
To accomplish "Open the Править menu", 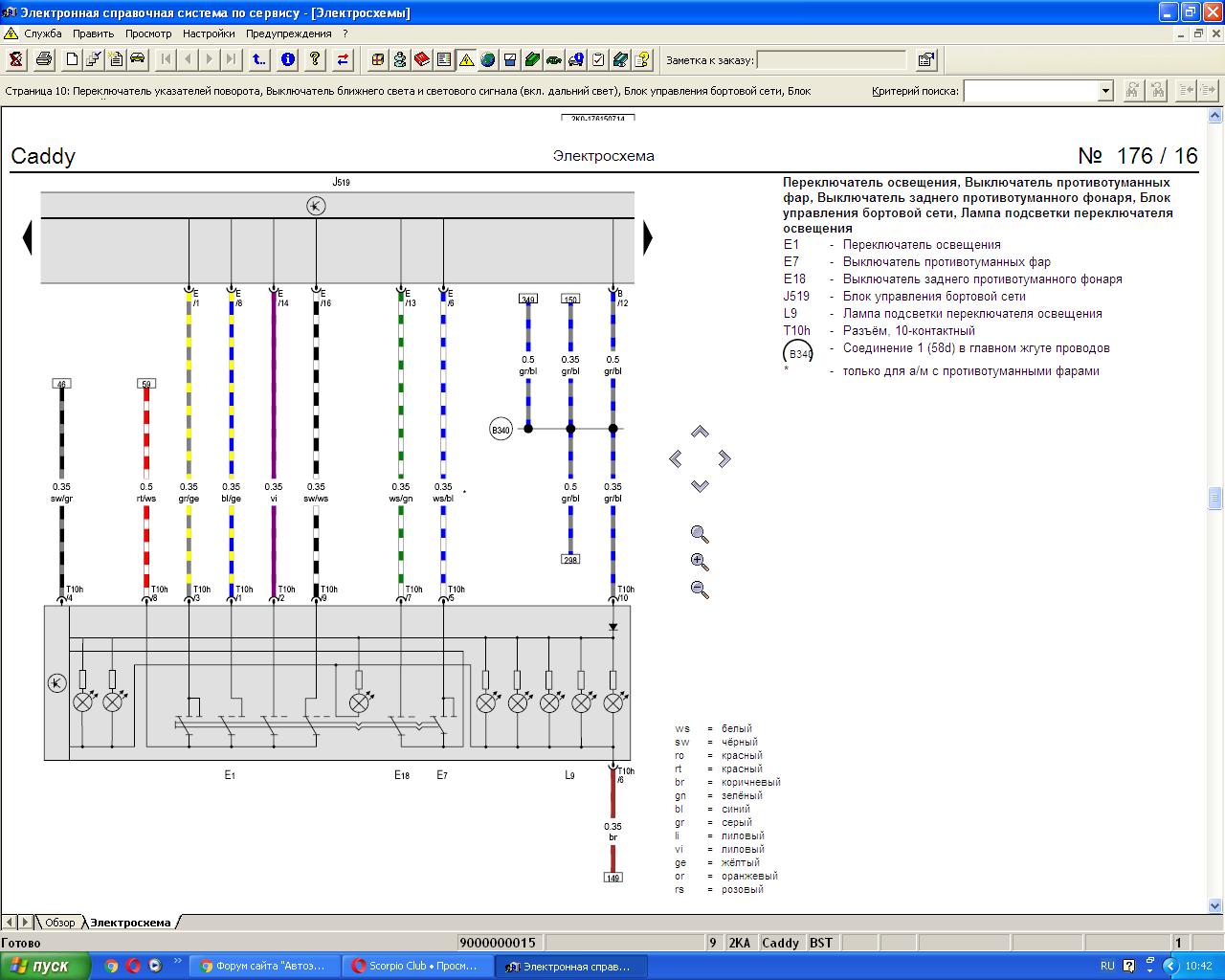I will [x=94, y=33].
